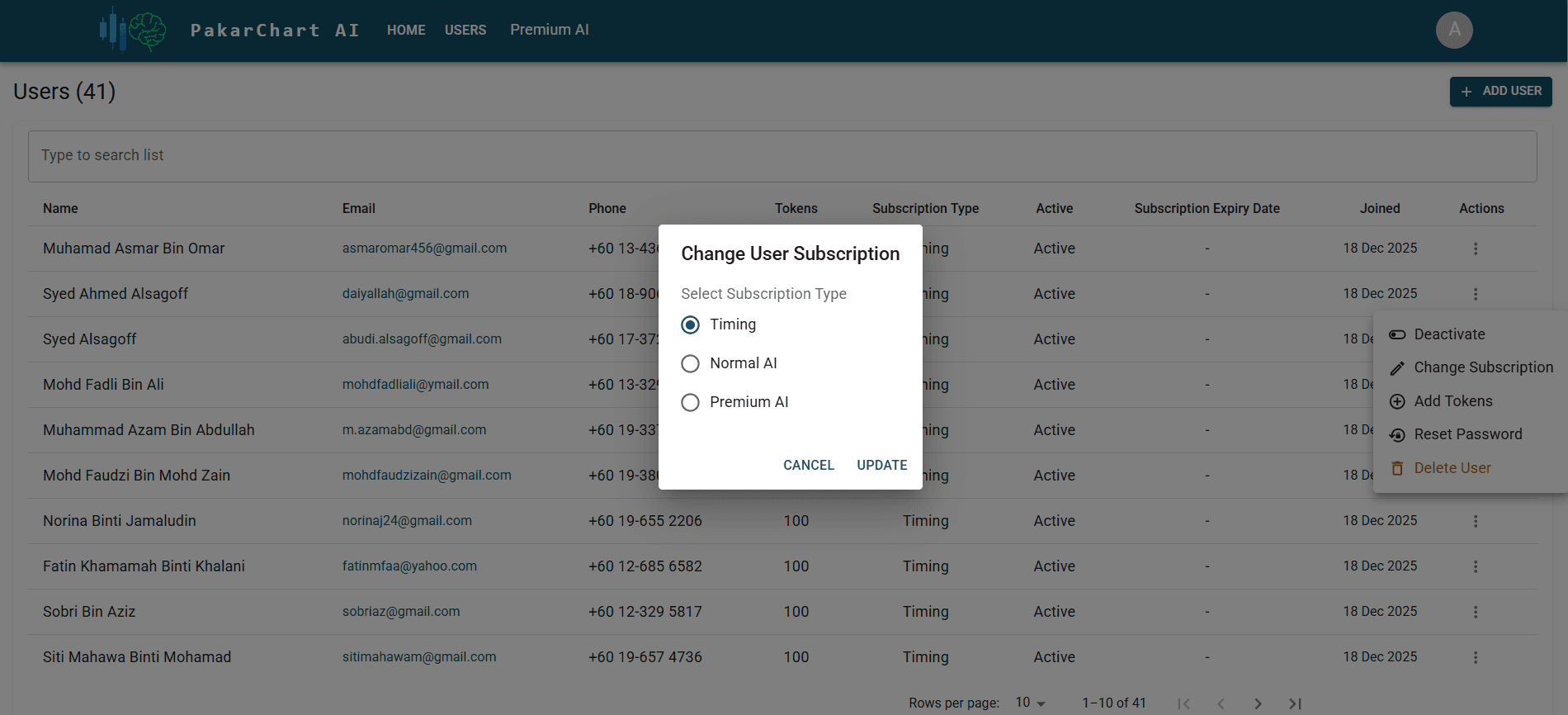Expand the rows per page dropdown
This screenshot has height=715, width=1568.
pos(1030,703)
